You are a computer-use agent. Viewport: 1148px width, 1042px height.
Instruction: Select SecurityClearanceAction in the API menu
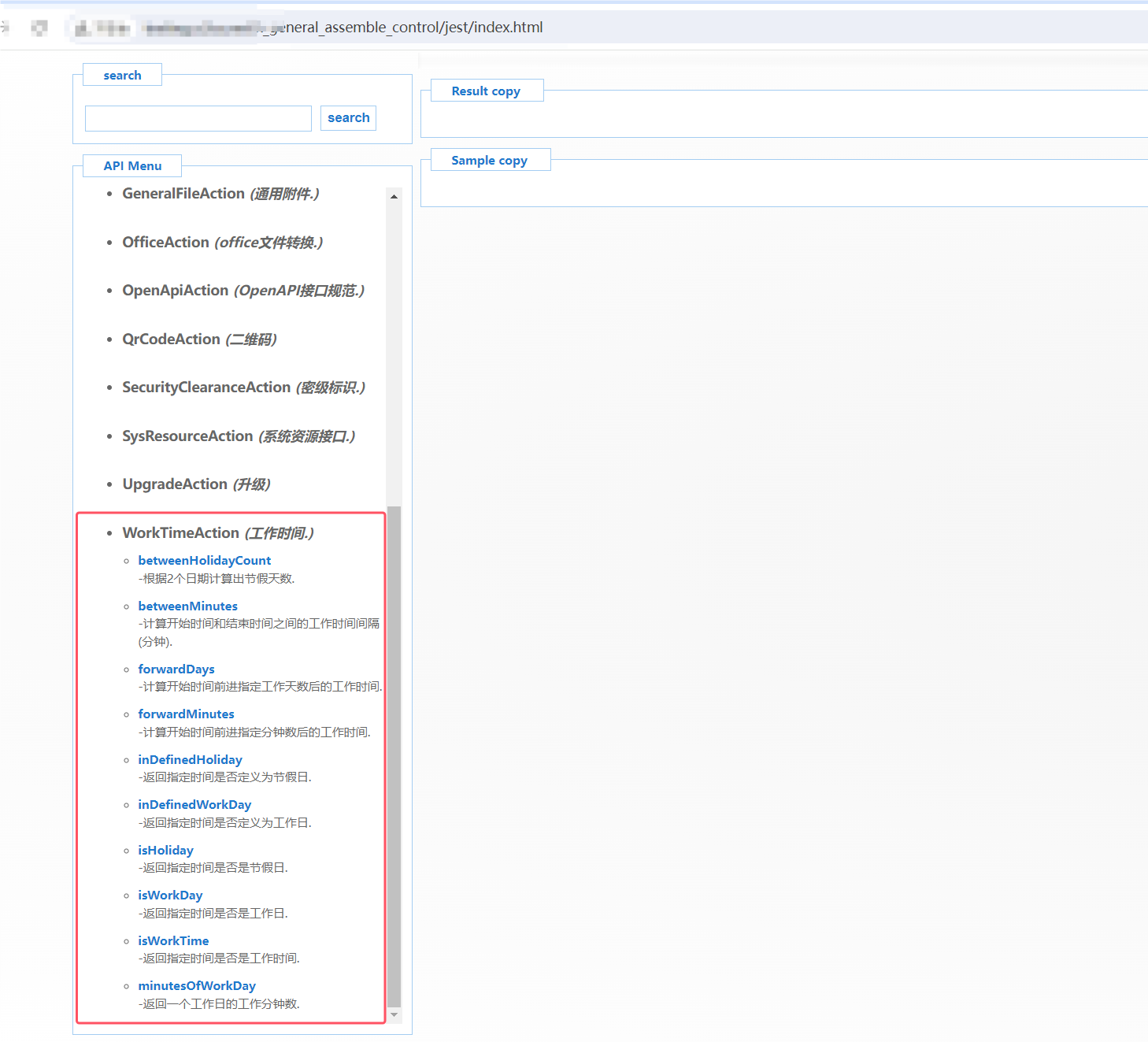coord(206,388)
